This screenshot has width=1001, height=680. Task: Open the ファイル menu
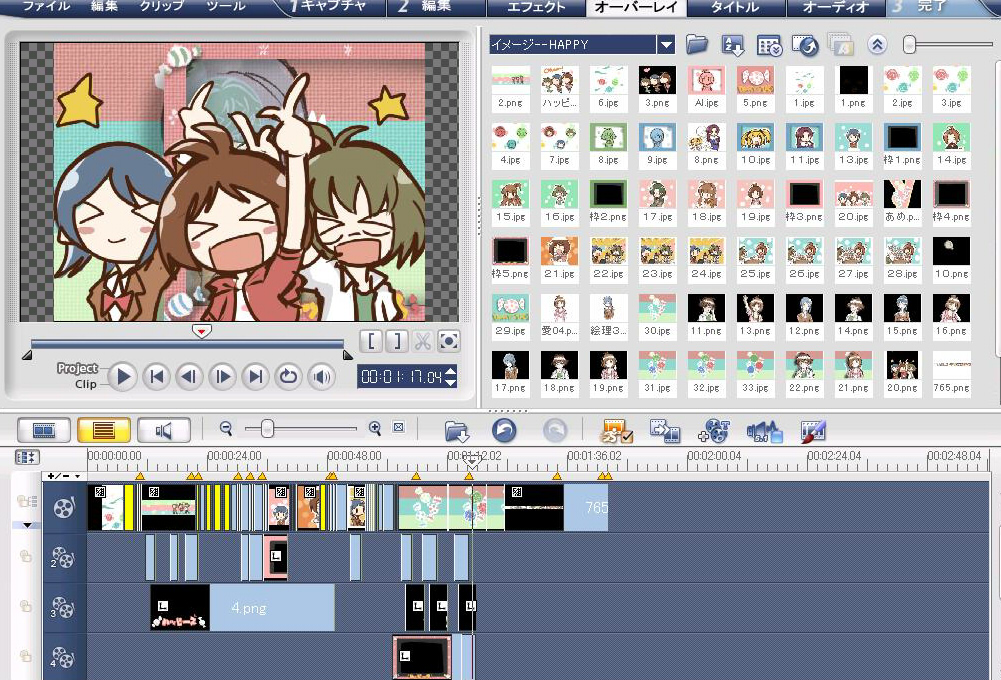(x=45, y=6)
